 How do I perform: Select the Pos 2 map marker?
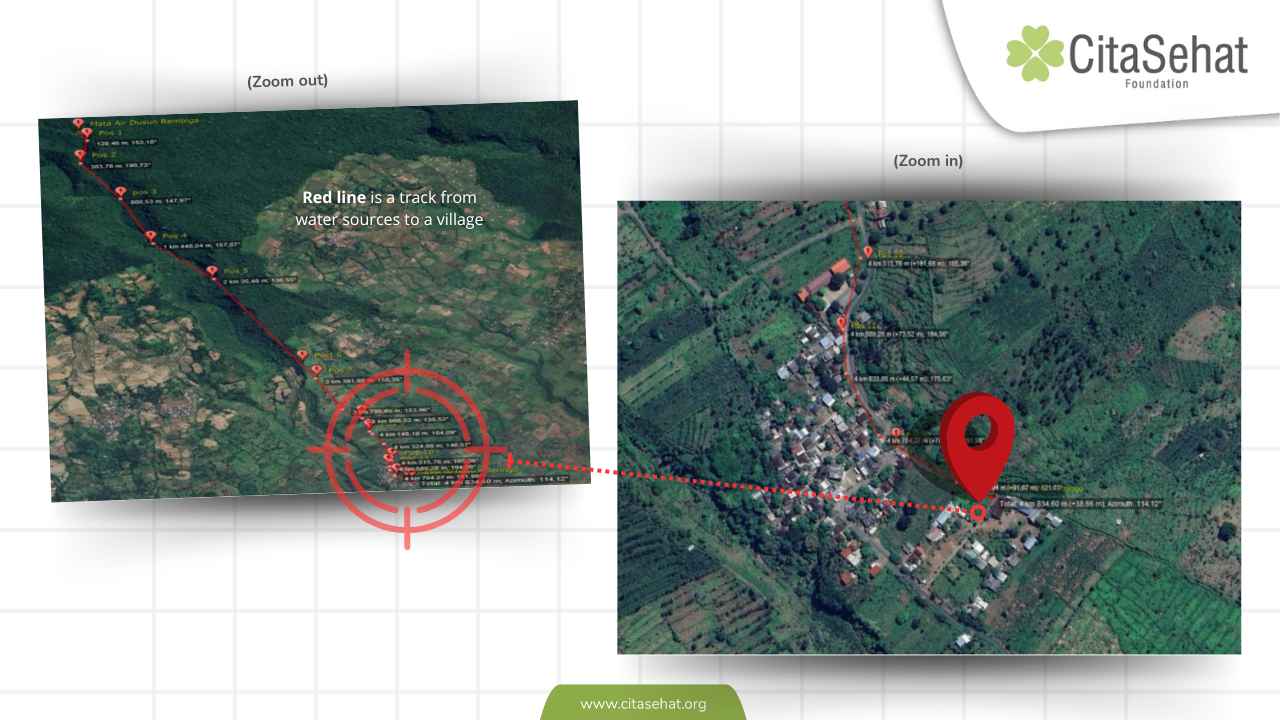[x=80, y=155]
